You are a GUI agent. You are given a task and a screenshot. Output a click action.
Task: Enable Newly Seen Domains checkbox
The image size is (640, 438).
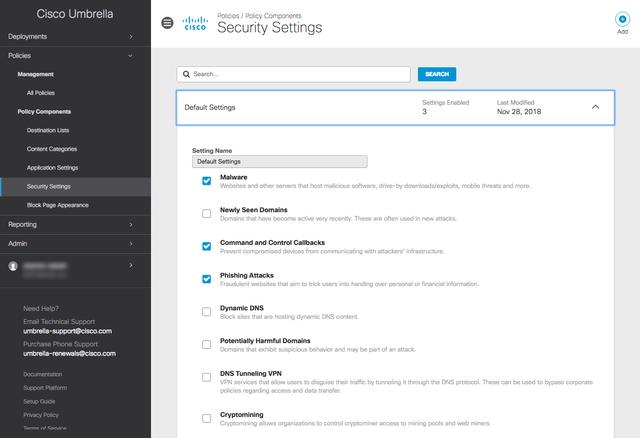tap(207, 213)
